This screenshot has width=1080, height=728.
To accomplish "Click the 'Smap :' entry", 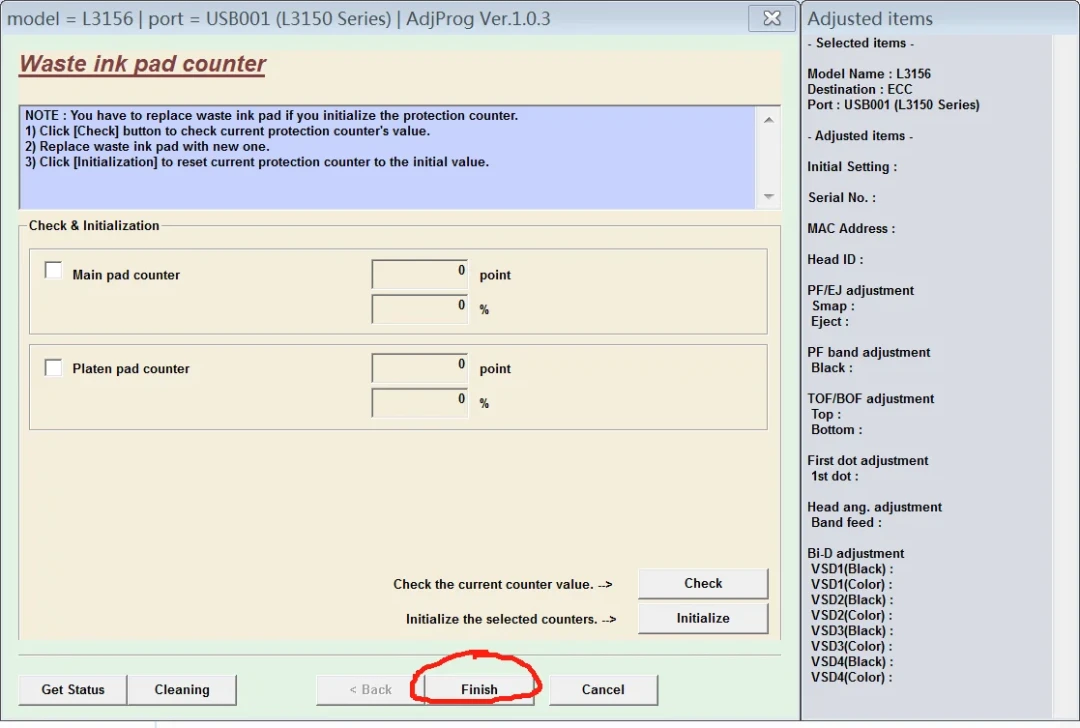I will pos(833,306).
